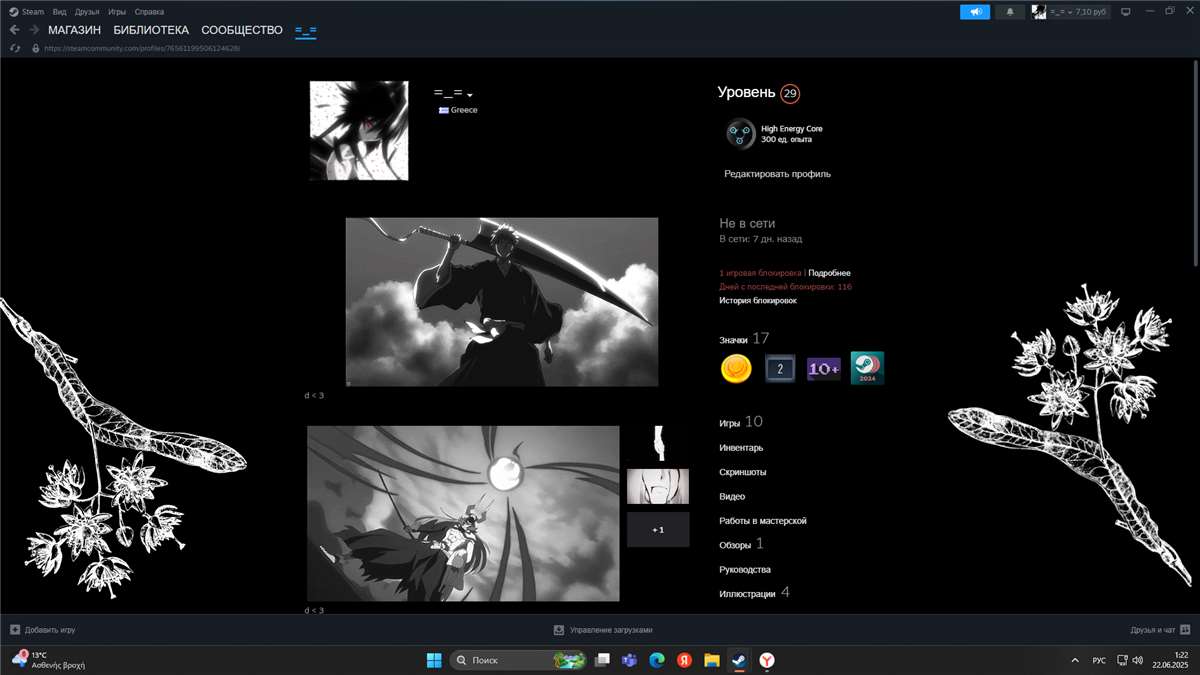The image size is (1200, 675).
Task: Go to the СООБЩЕСТВО tab
Action: pos(242,30)
